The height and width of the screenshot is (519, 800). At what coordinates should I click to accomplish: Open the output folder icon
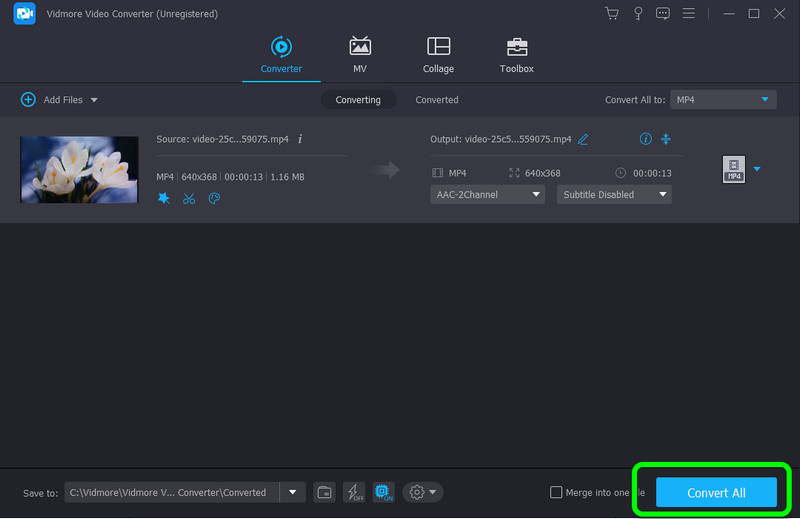coord(324,492)
